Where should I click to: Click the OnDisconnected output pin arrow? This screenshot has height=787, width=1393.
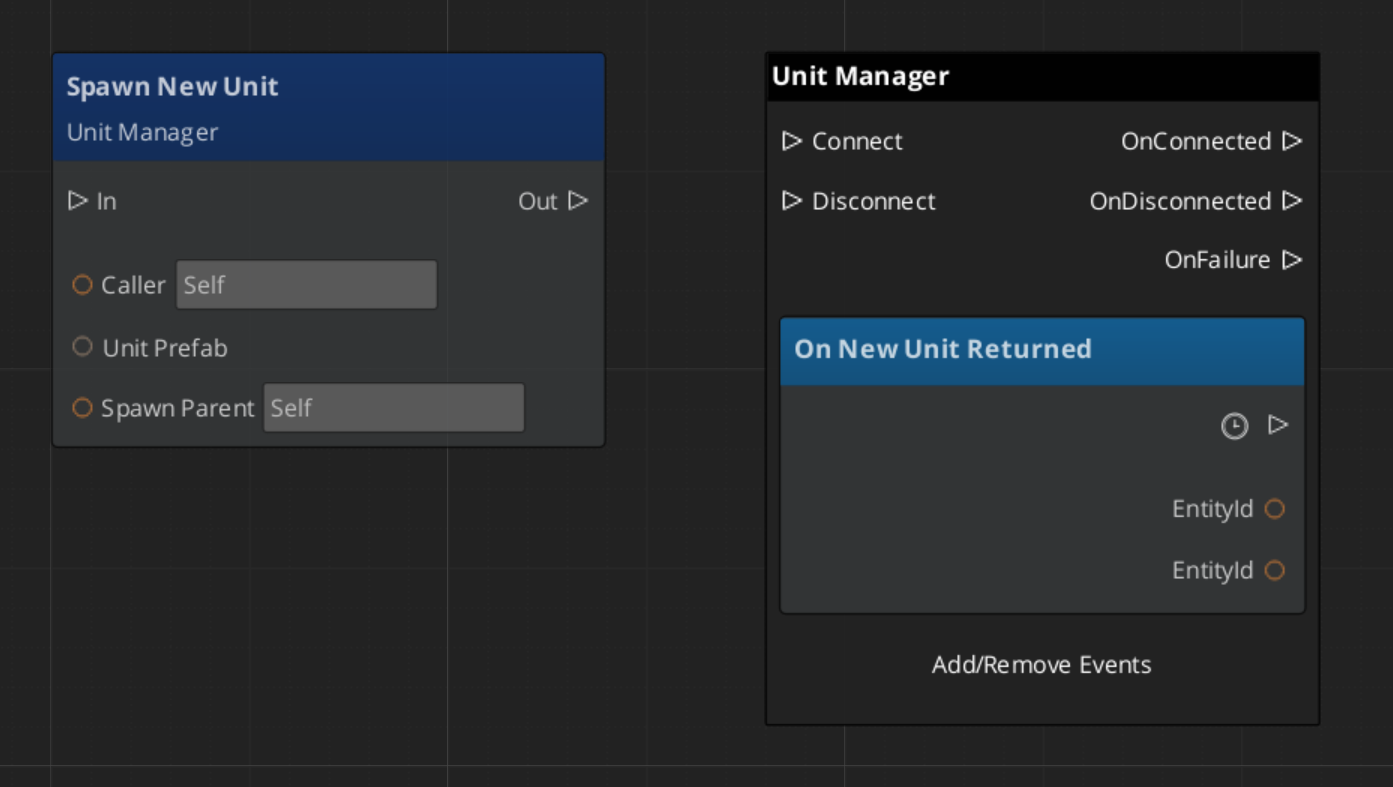[x=1292, y=201]
